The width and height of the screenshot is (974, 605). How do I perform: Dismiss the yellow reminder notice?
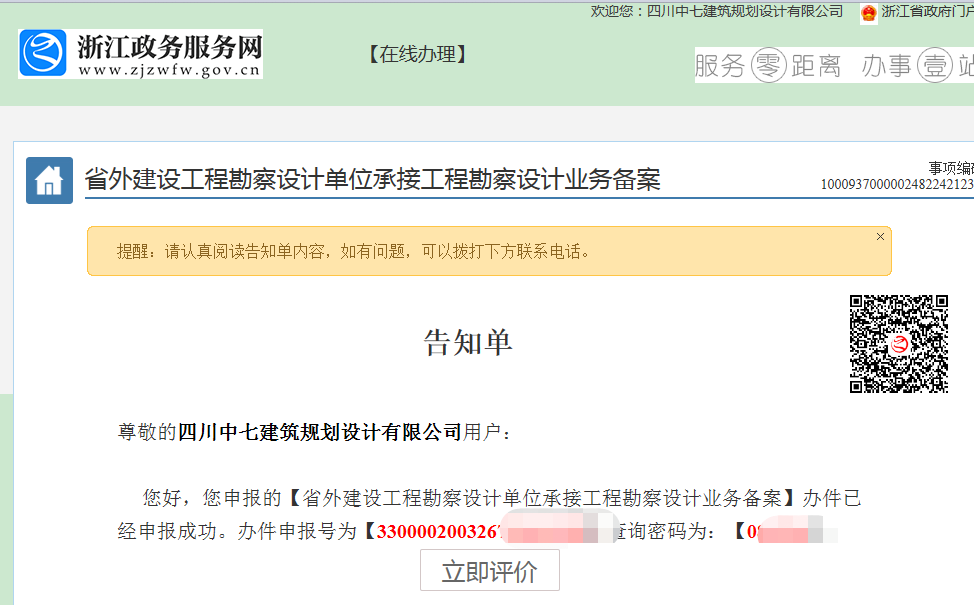880,236
